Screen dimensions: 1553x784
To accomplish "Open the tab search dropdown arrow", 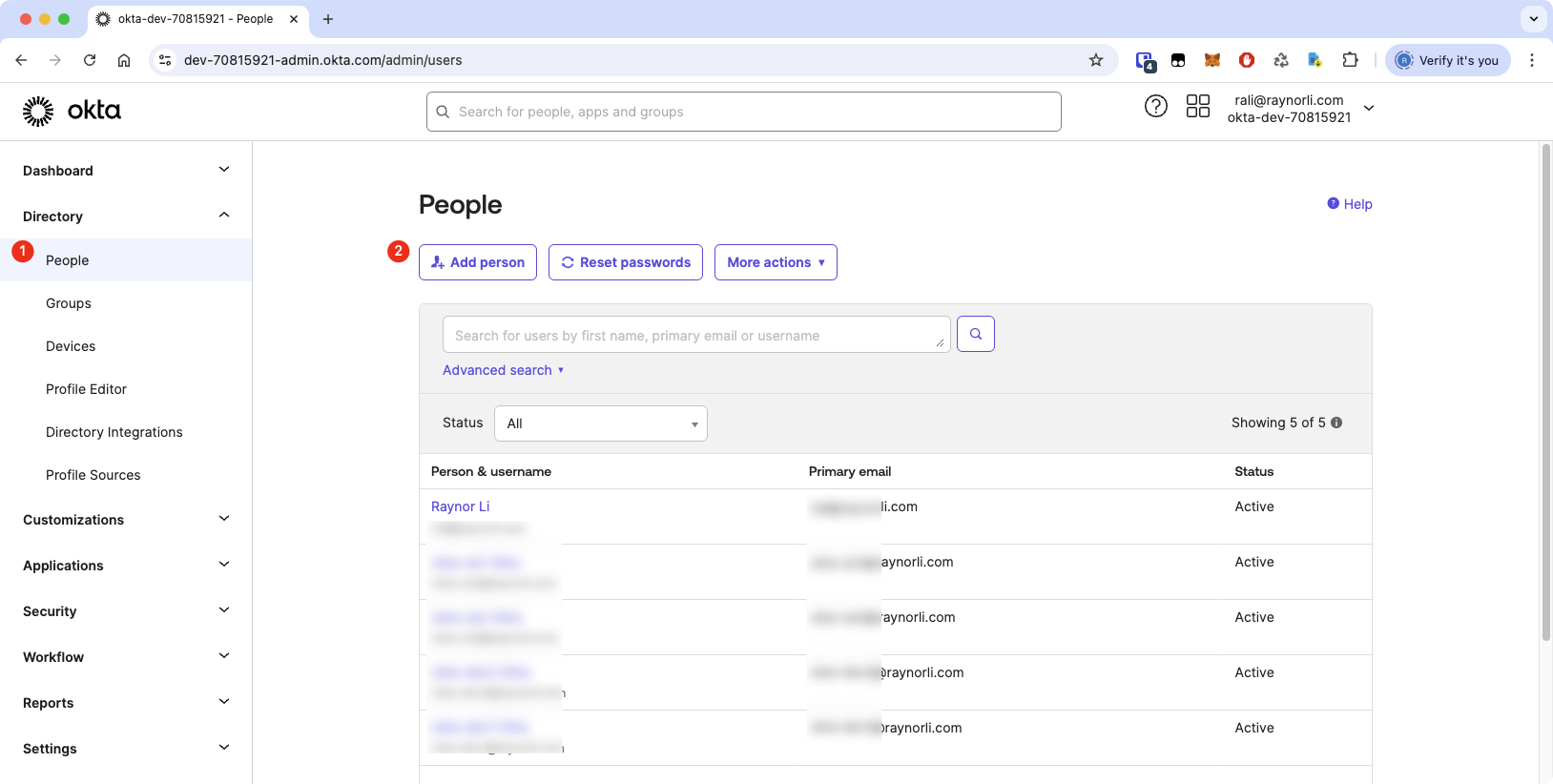I will point(1534,19).
